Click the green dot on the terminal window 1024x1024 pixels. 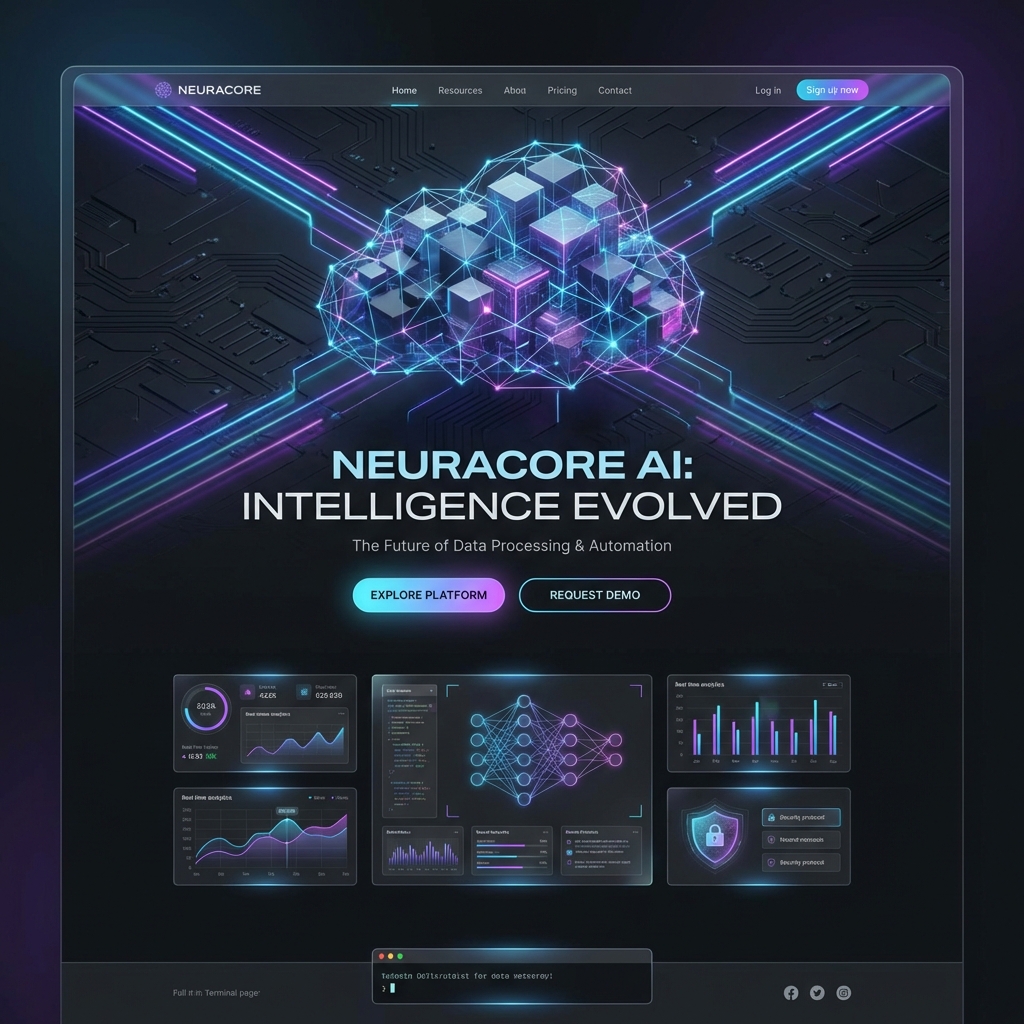(400, 955)
